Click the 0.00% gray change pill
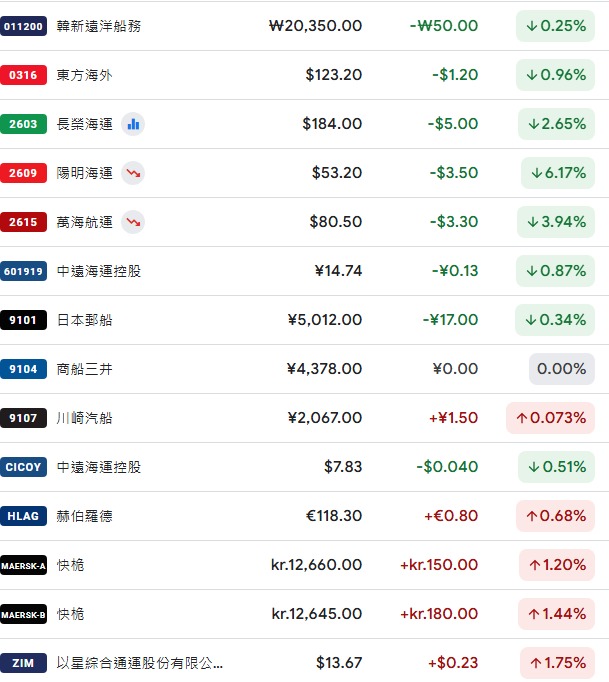Screen dimensions: 609x682 pyautogui.click(x=562, y=369)
